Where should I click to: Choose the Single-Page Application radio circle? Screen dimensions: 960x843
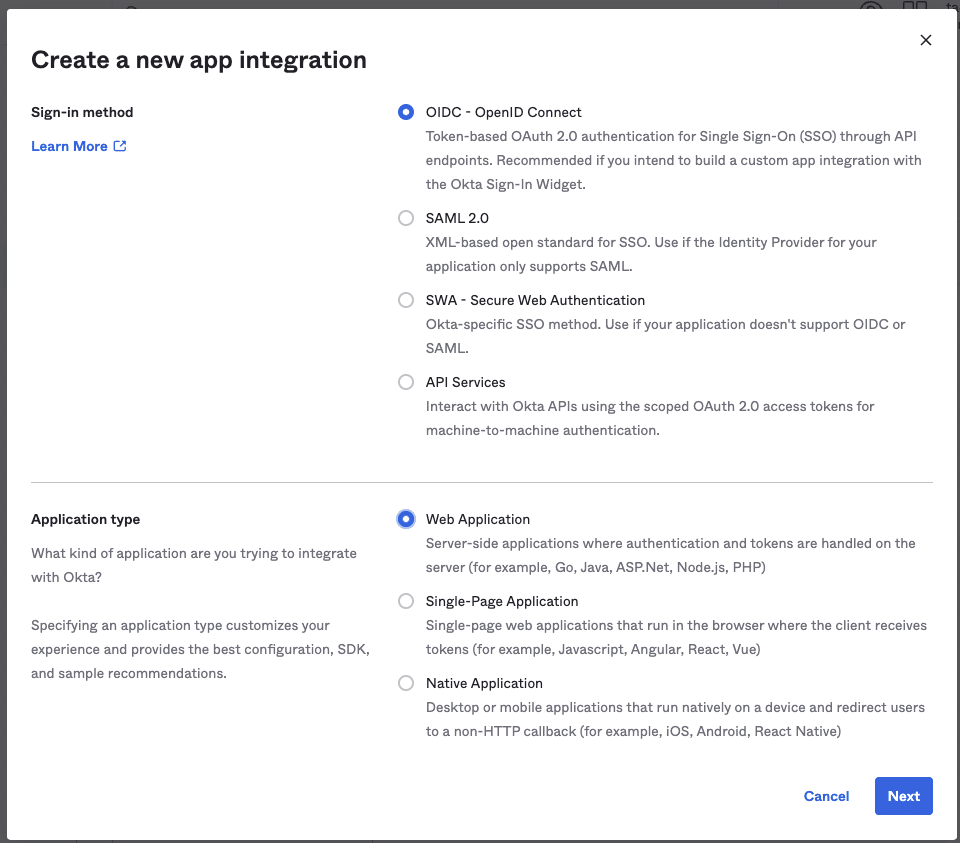point(405,601)
